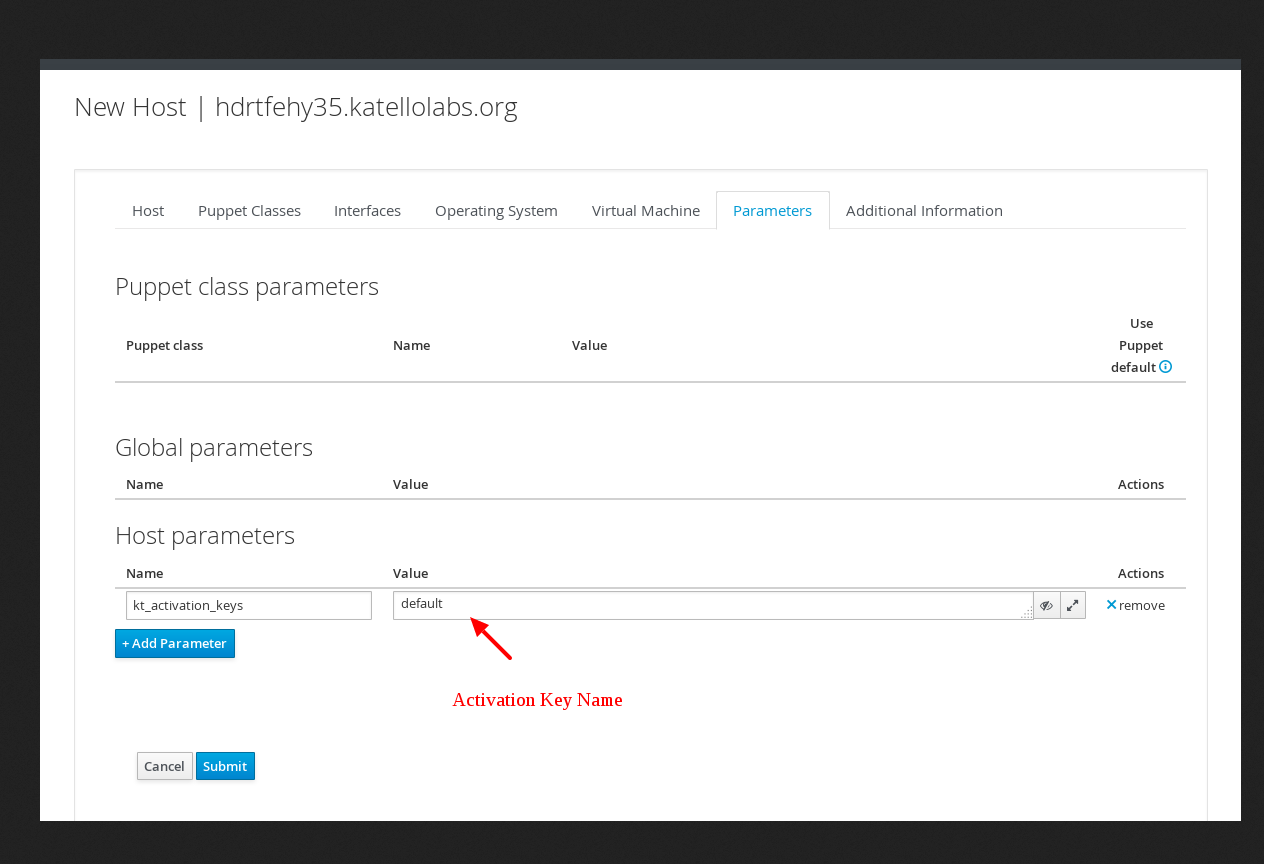Click the info icon beside Use Puppet default
Viewport: 1264px width, 864px height.
click(1165, 367)
